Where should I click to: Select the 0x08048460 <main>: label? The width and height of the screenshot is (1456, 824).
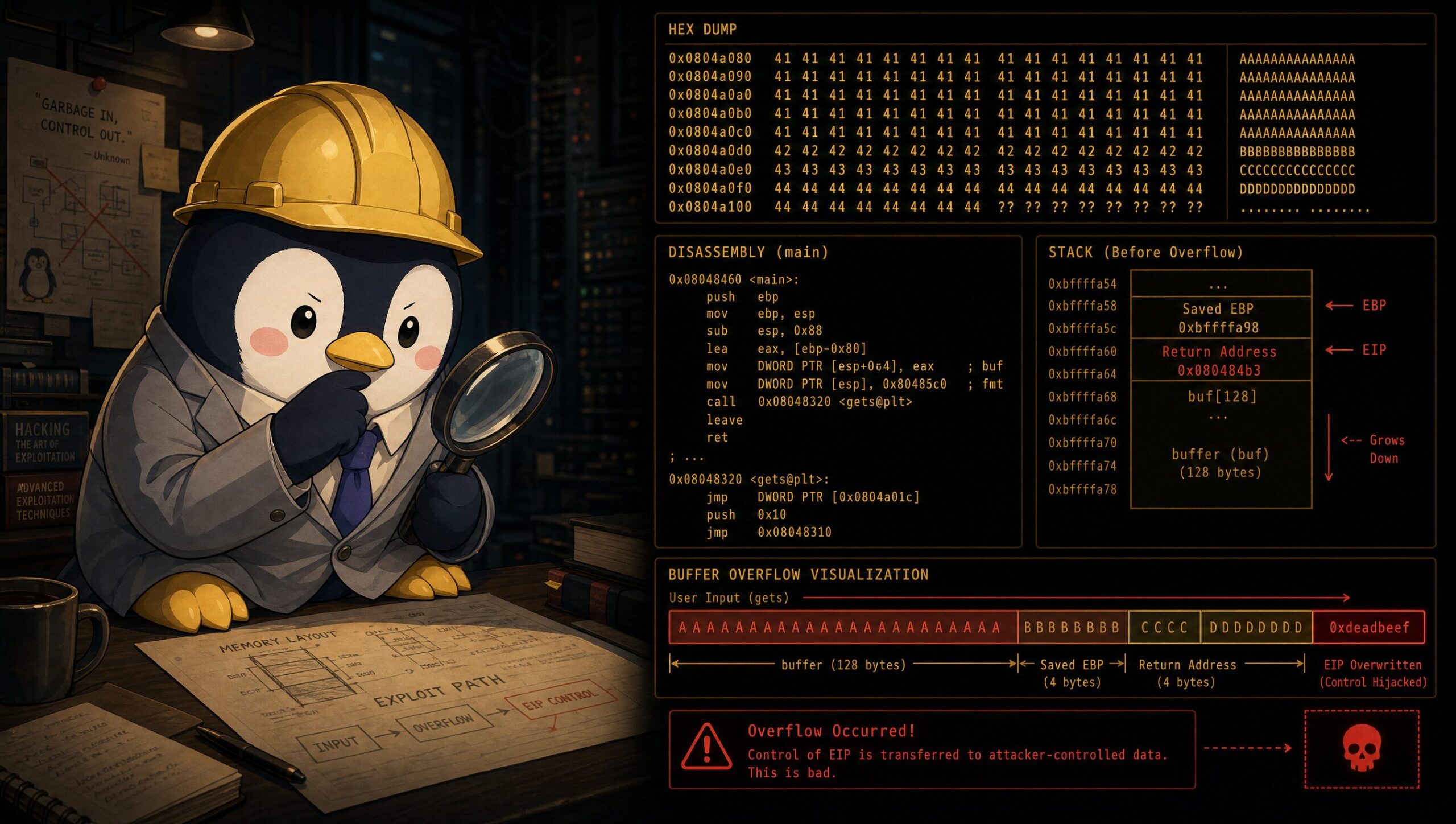[x=734, y=279]
